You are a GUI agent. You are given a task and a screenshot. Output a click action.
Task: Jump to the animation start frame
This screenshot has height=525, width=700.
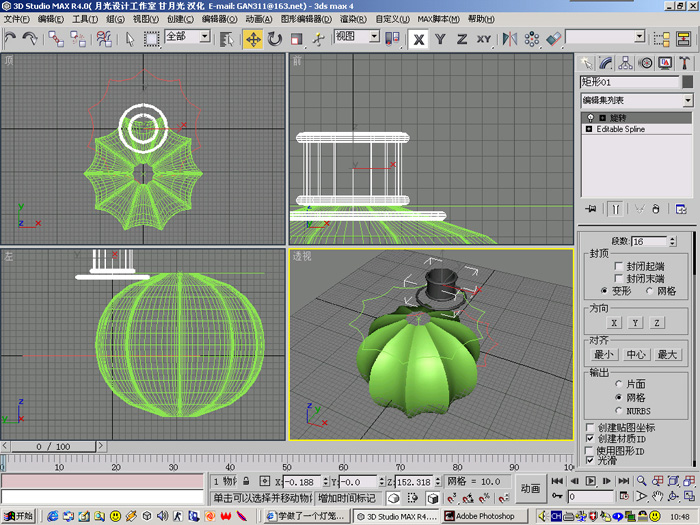(557, 481)
